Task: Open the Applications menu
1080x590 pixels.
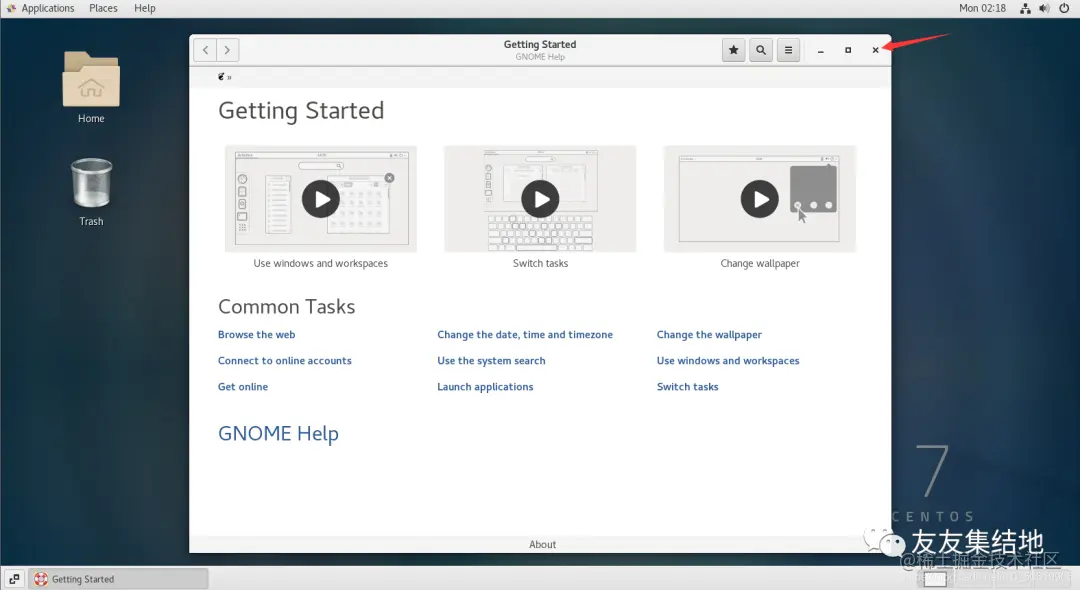Action: click(x=41, y=8)
